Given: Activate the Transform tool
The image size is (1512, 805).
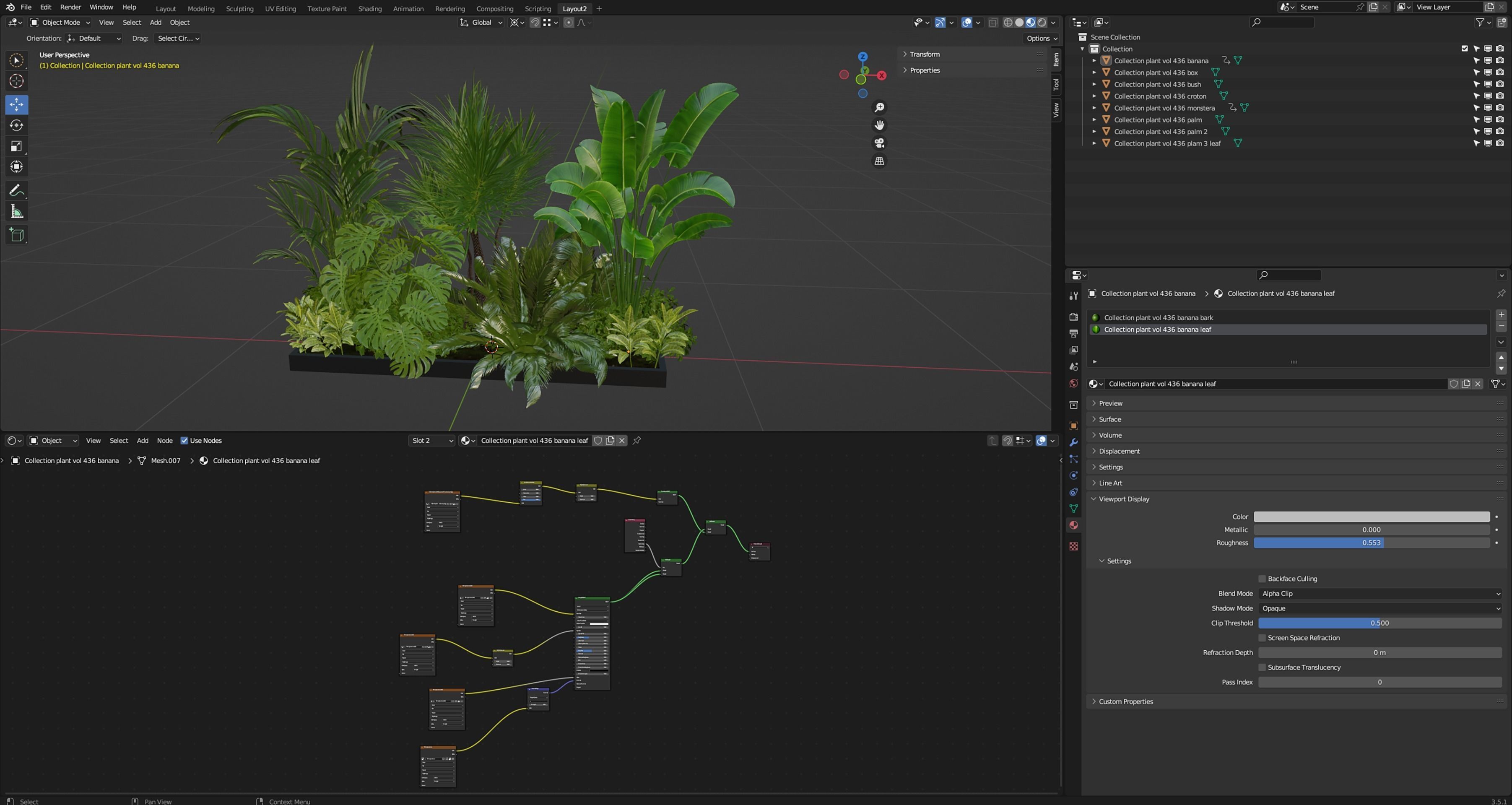Looking at the screenshot, I should 16,167.
